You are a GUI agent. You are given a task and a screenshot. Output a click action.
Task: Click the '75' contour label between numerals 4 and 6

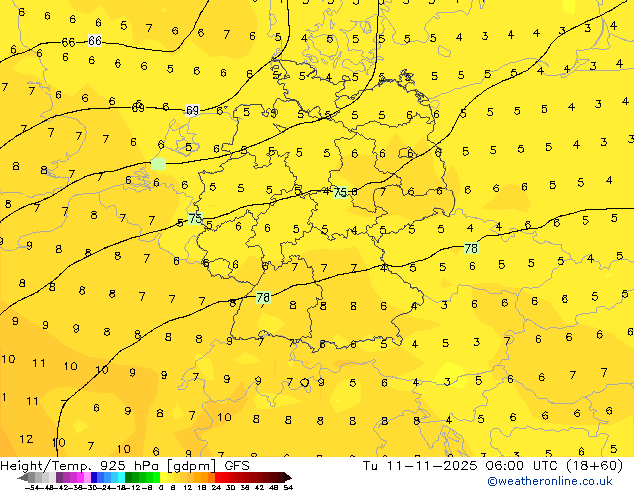(340, 192)
